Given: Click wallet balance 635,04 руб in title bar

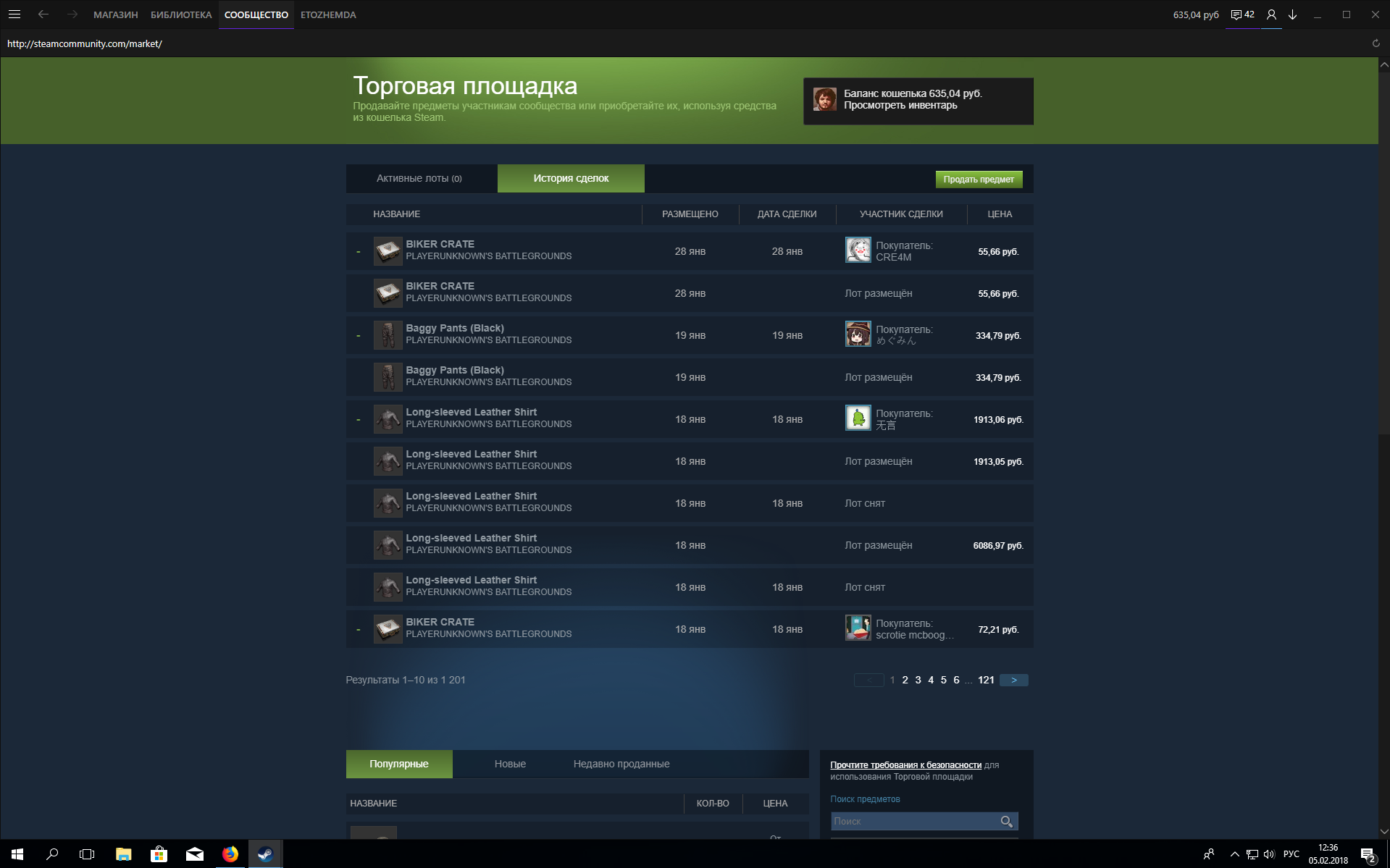Looking at the screenshot, I should pyautogui.click(x=1196, y=14).
